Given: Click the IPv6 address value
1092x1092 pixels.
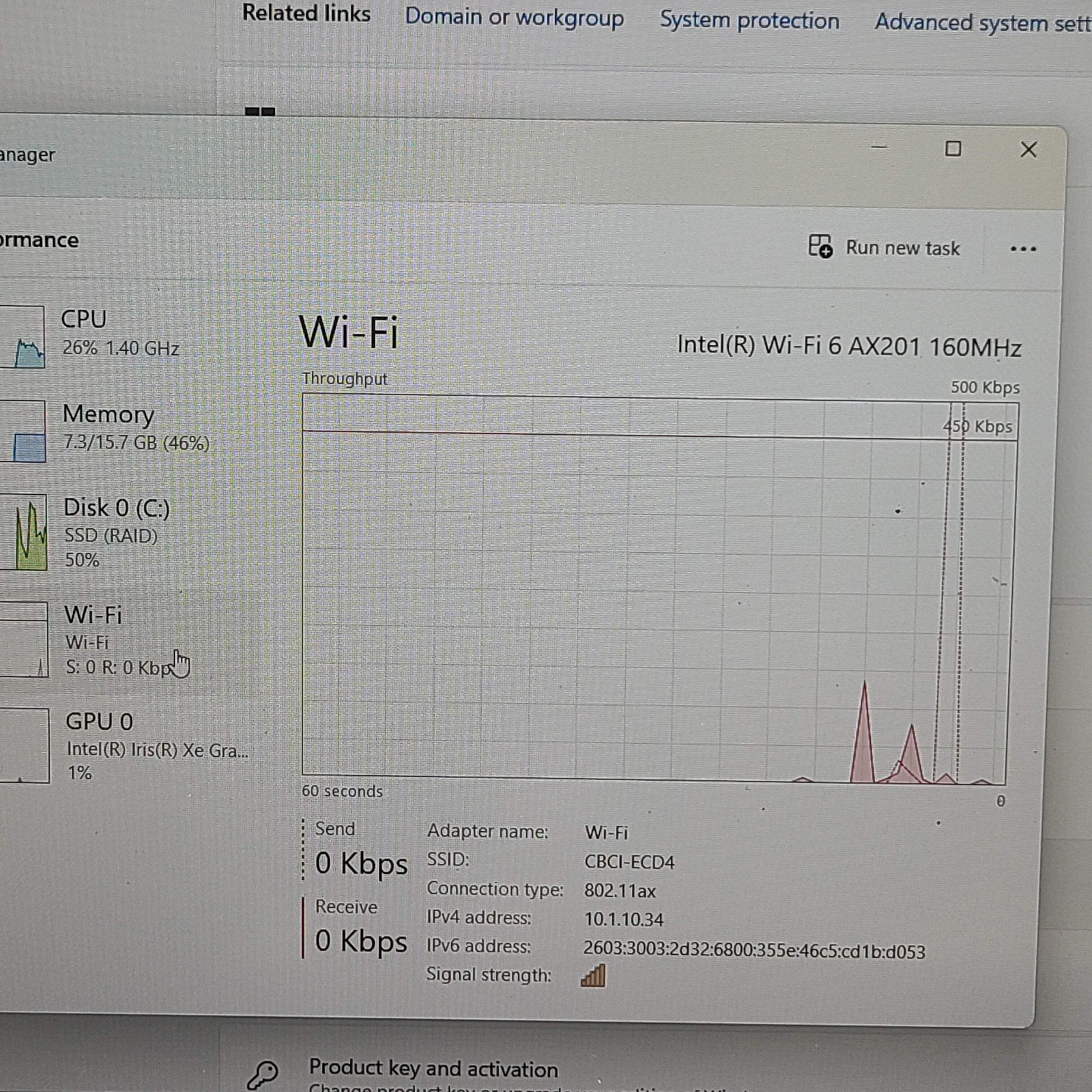Looking at the screenshot, I should 754,951.
